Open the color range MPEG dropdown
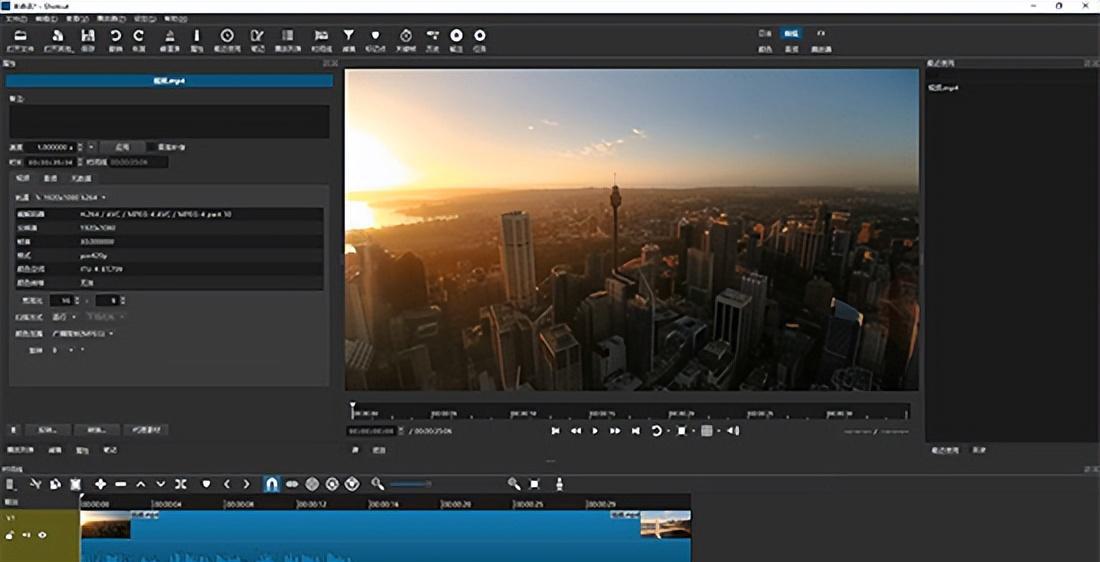The image size is (1100, 562). pos(83,333)
